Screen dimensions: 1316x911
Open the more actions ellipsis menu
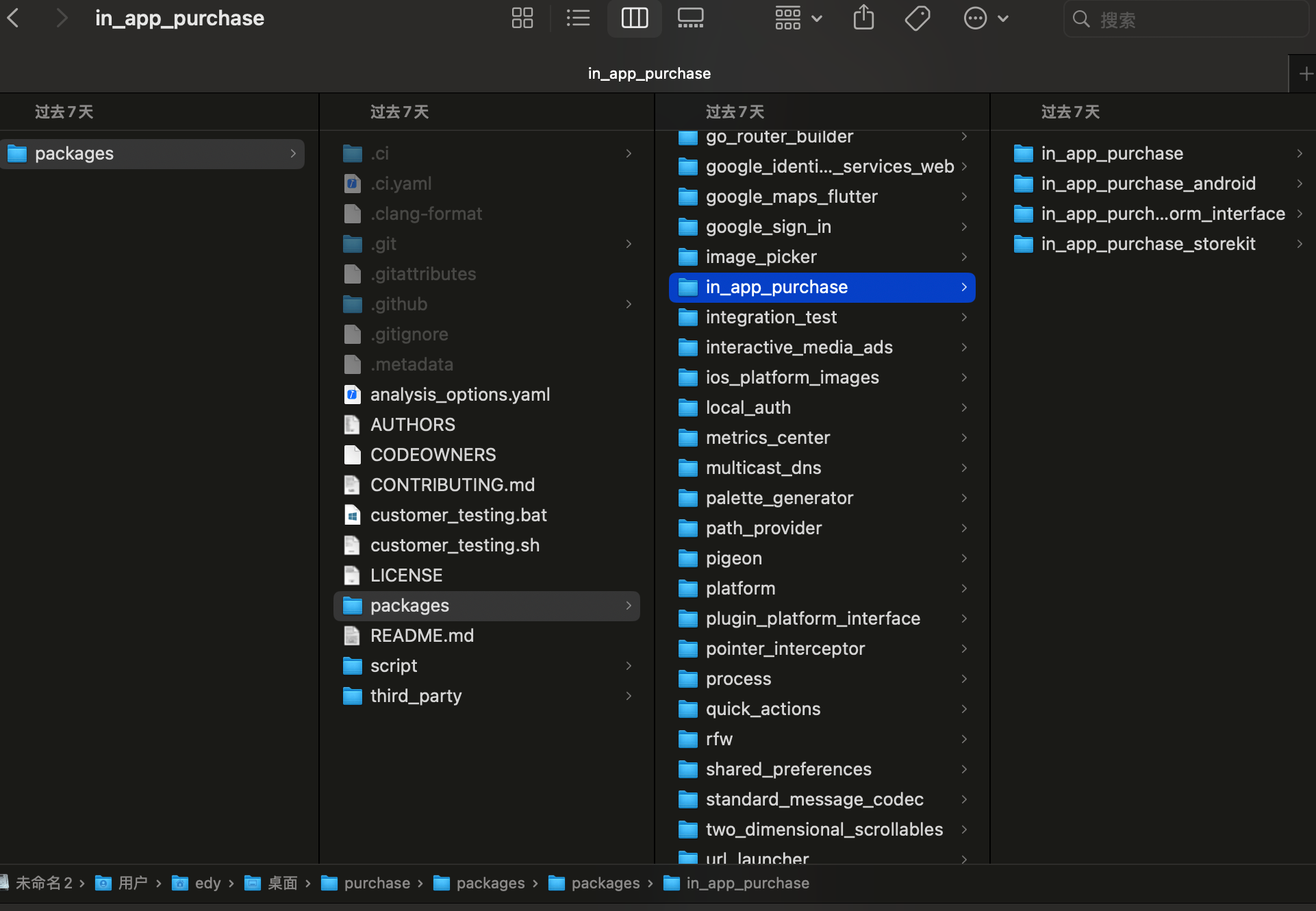(x=986, y=18)
